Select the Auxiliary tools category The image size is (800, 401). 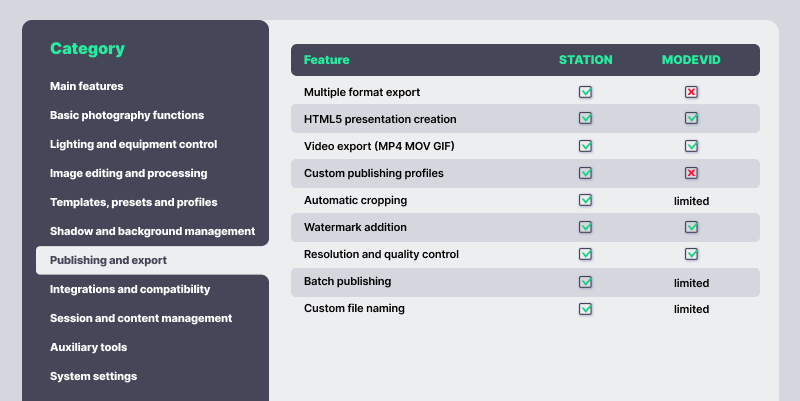tap(88, 347)
